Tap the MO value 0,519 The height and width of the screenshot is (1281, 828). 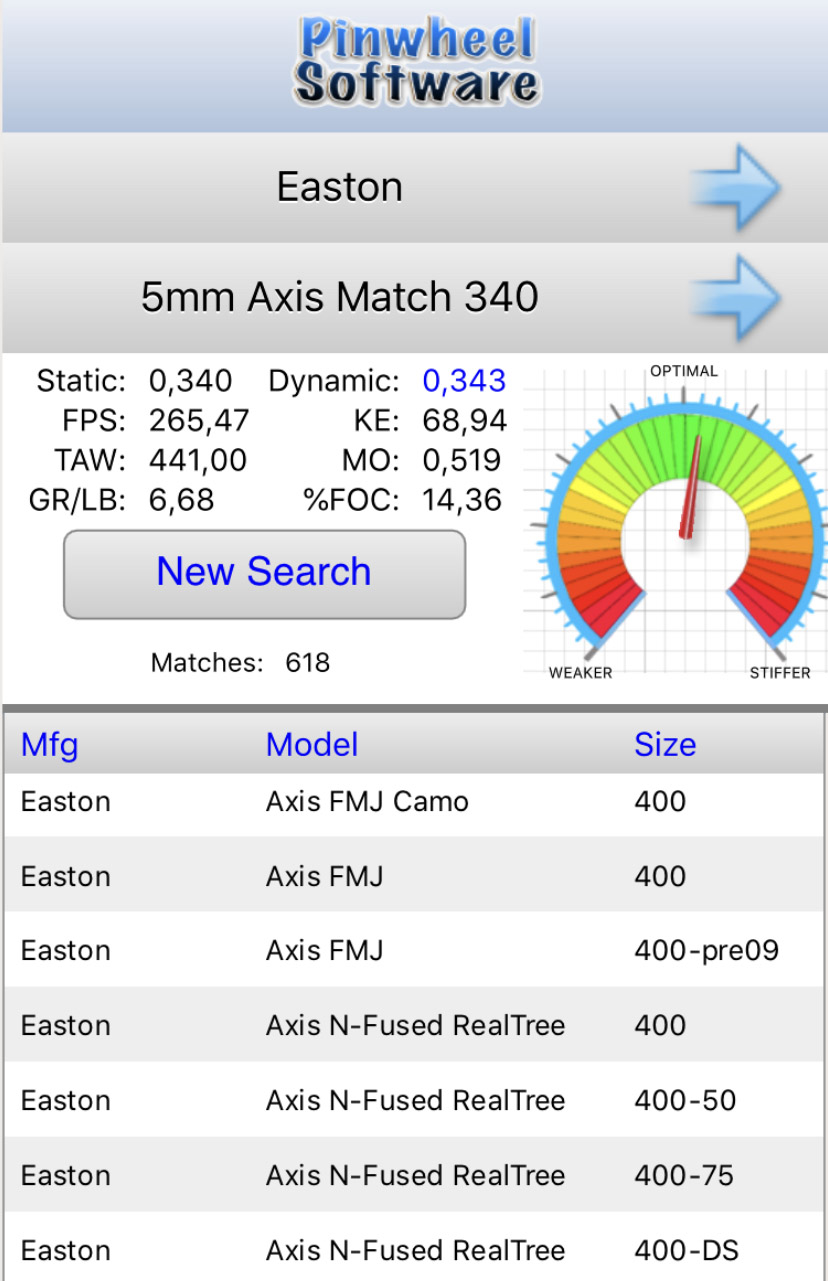click(464, 460)
